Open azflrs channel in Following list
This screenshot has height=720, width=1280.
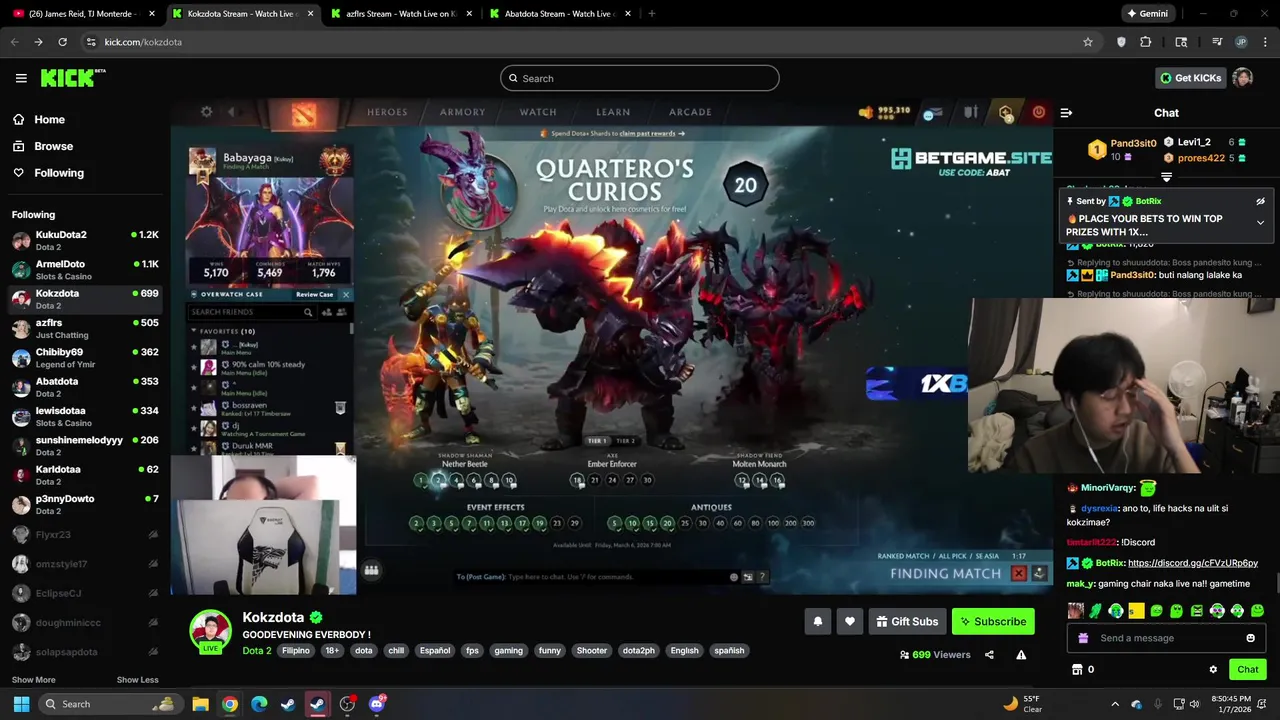pyautogui.click(x=85, y=328)
